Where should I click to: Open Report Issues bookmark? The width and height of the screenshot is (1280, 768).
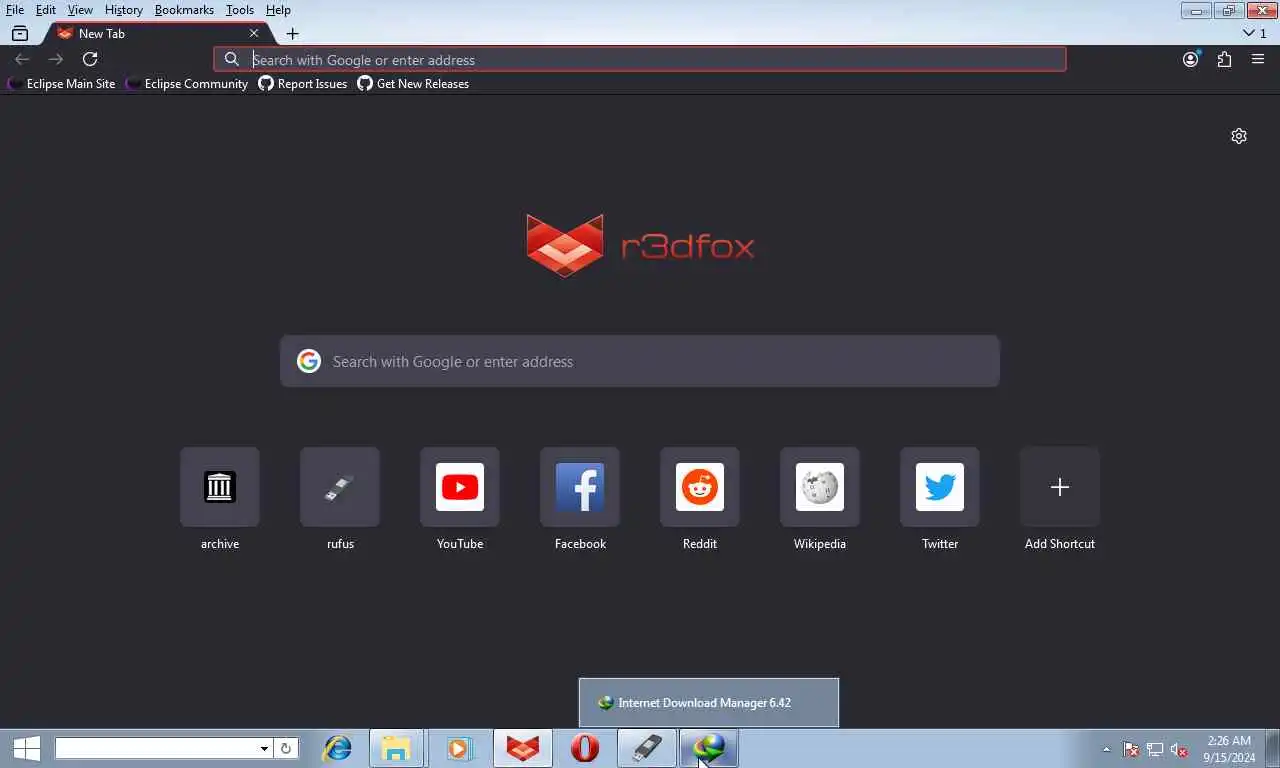coord(303,84)
